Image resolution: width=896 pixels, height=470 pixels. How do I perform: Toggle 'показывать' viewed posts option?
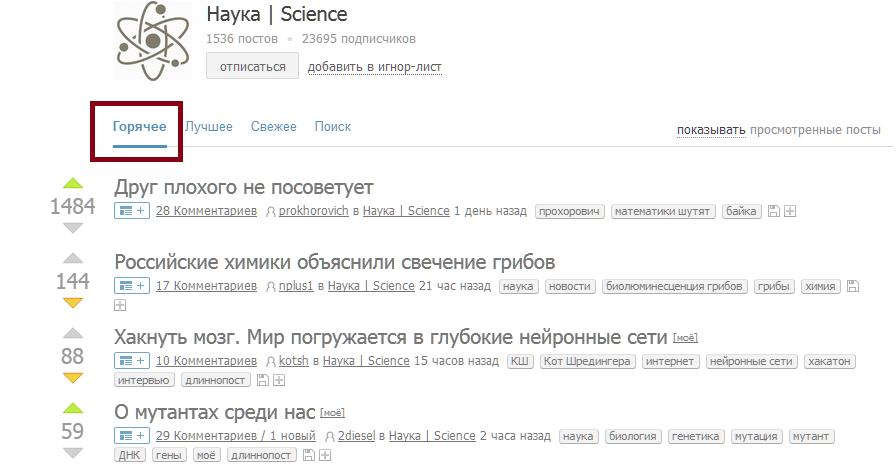[x=711, y=130]
